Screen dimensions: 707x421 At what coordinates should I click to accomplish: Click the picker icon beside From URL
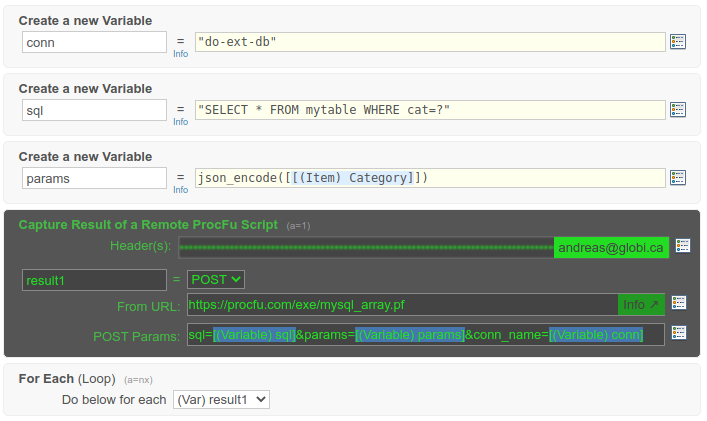pyautogui.click(x=679, y=304)
